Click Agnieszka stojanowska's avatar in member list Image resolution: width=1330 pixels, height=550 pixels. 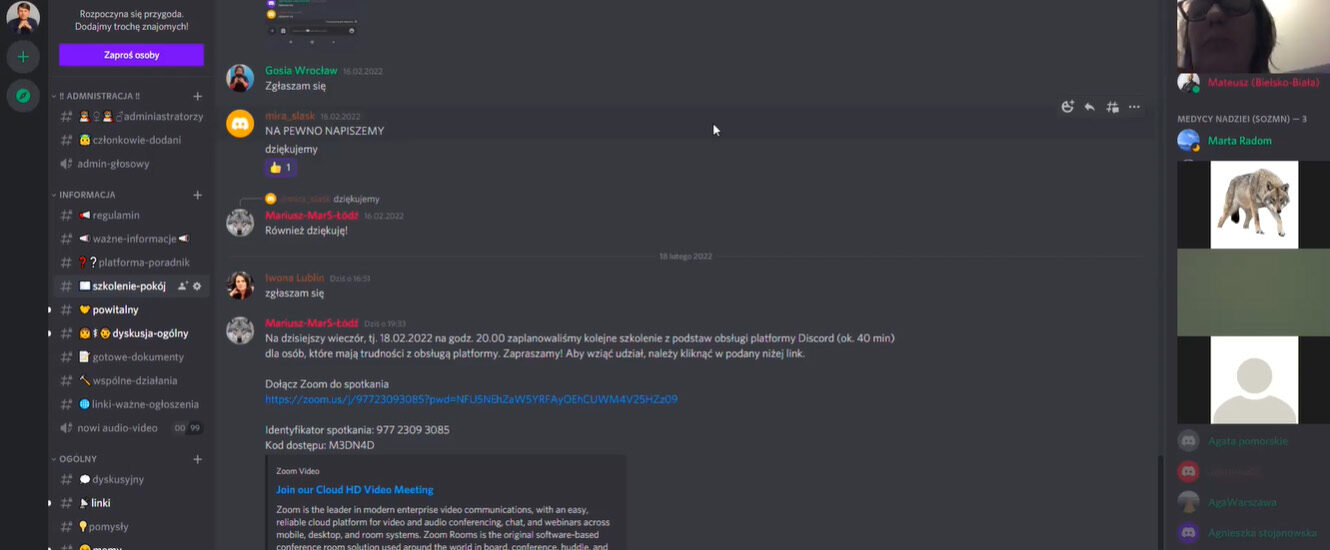tap(1188, 533)
